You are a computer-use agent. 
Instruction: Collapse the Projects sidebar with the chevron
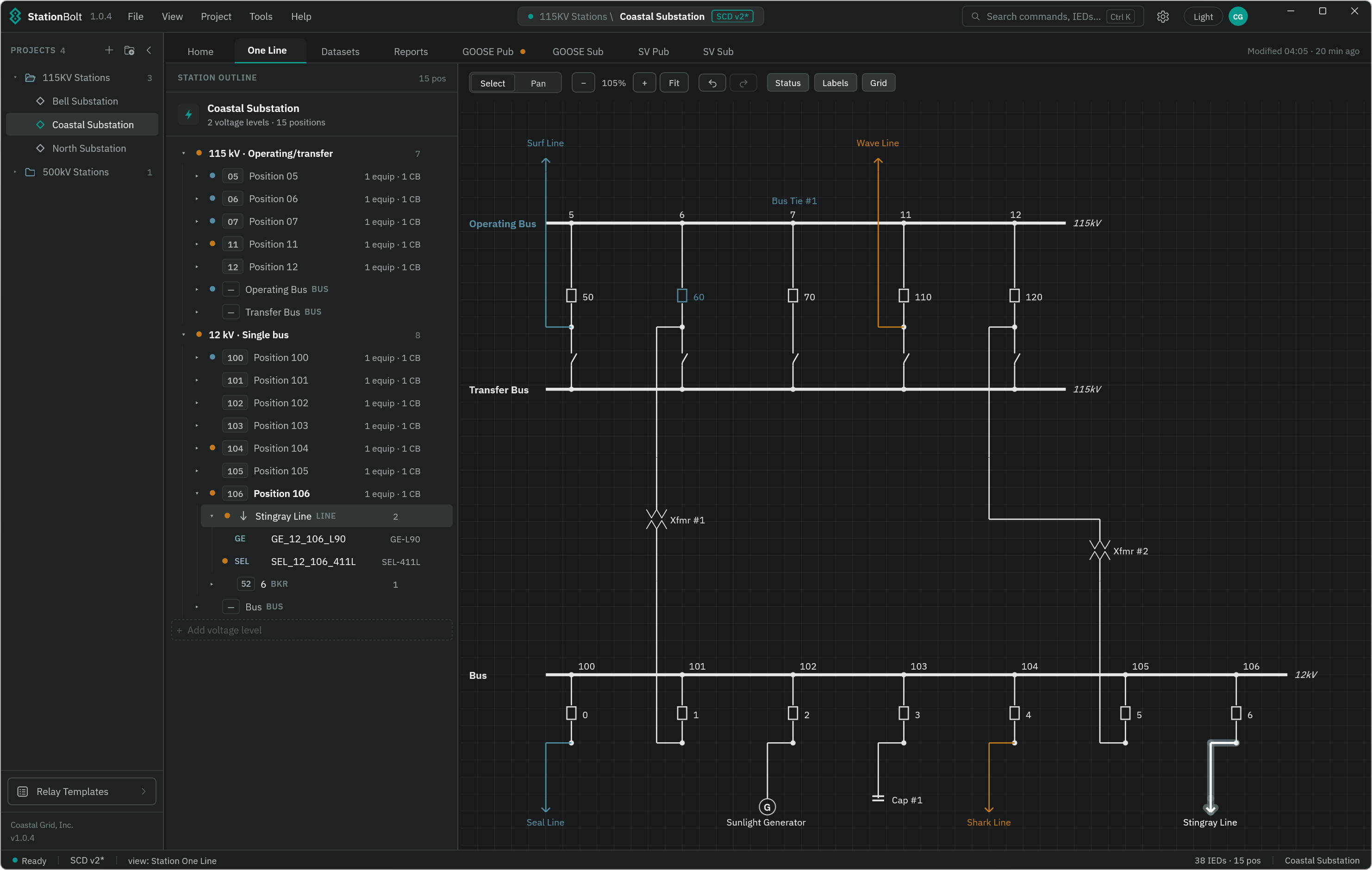click(149, 50)
